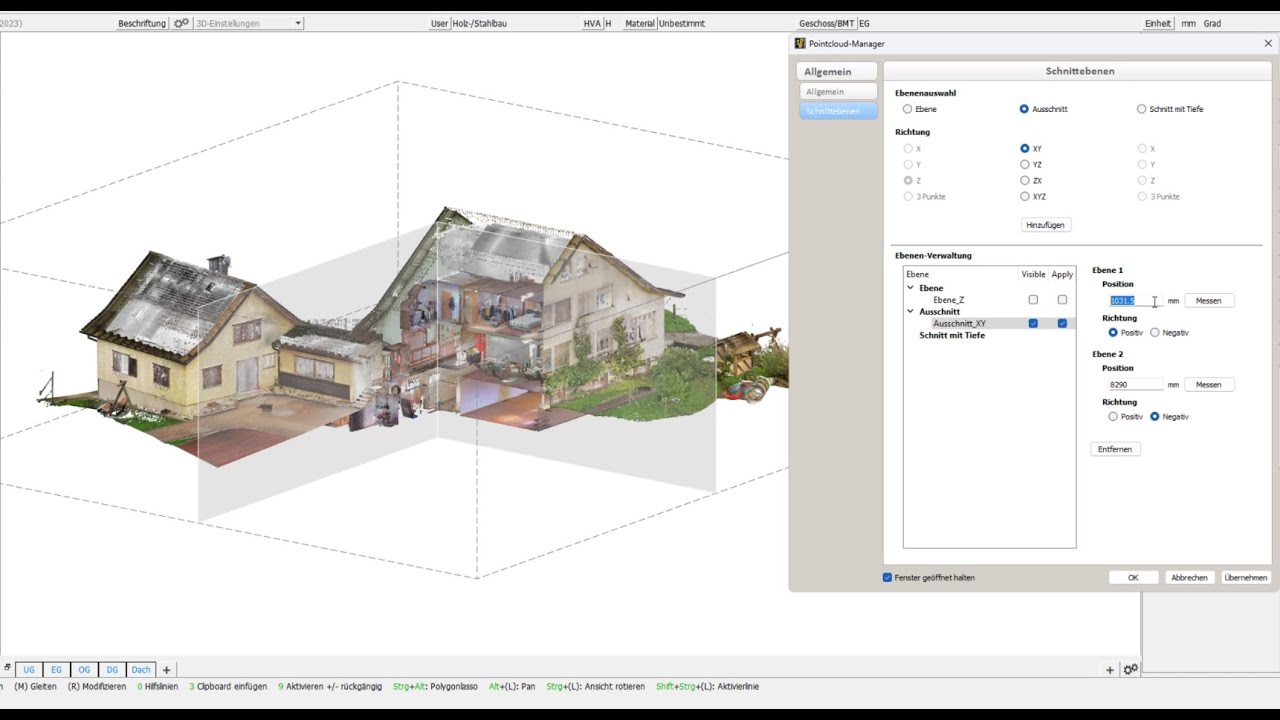Image resolution: width=1280 pixels, height=720 pixels.
Task: Enable Visible checkbox for Ebene_Z
Action: 1033,300
